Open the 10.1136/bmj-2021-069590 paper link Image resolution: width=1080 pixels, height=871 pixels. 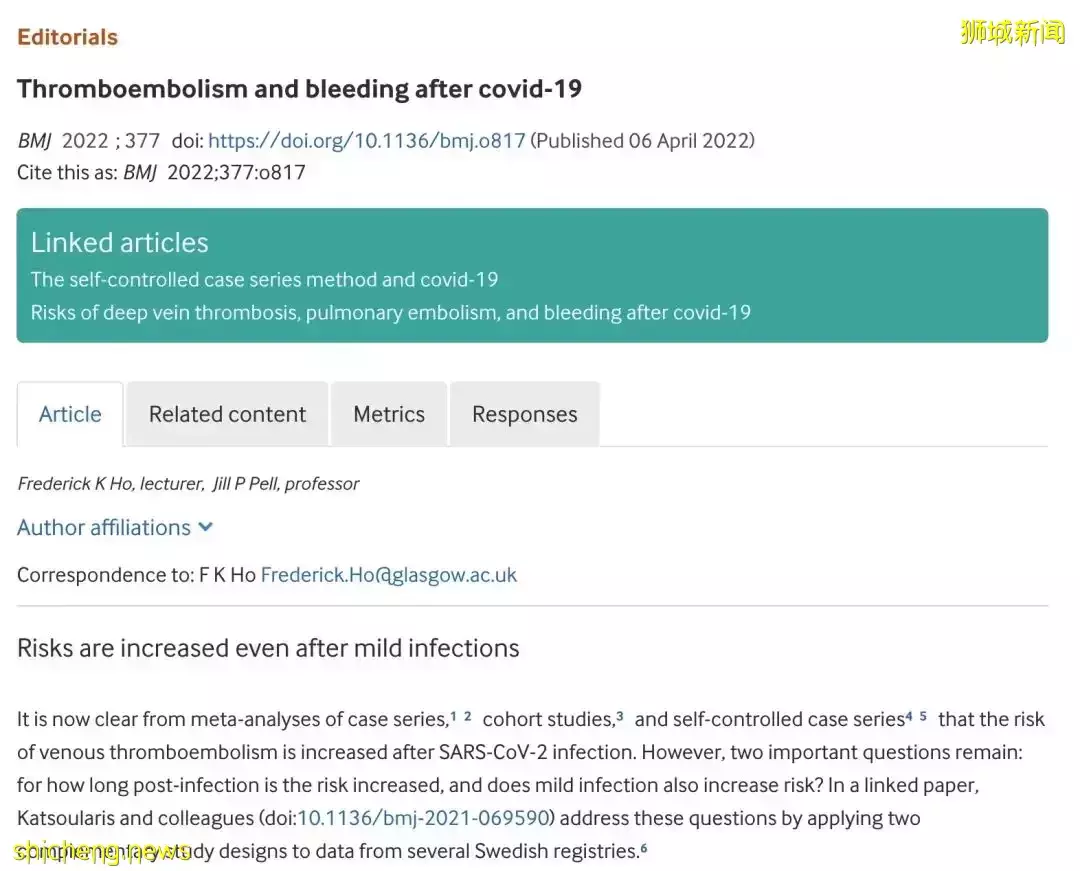click(x=425, y=818)
